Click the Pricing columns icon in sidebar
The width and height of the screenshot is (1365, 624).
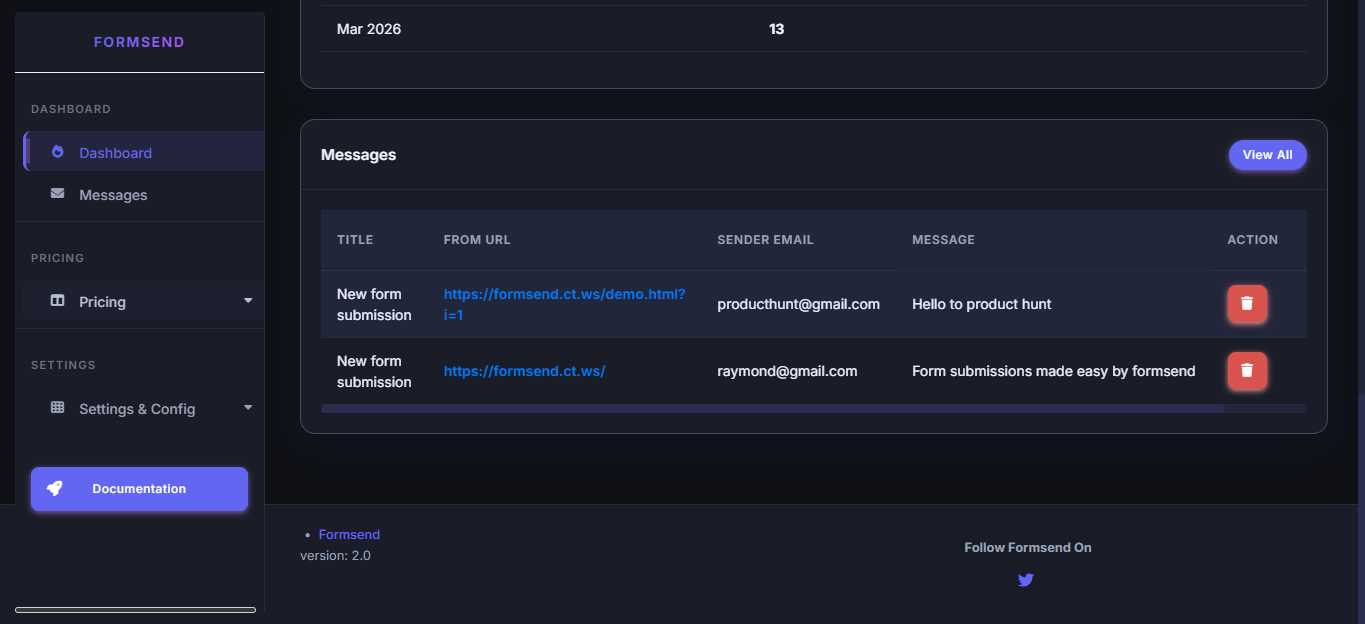[x=58, y=301]
